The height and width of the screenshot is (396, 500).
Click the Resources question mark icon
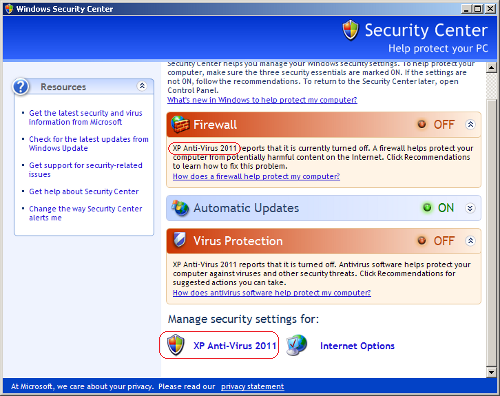21,87
